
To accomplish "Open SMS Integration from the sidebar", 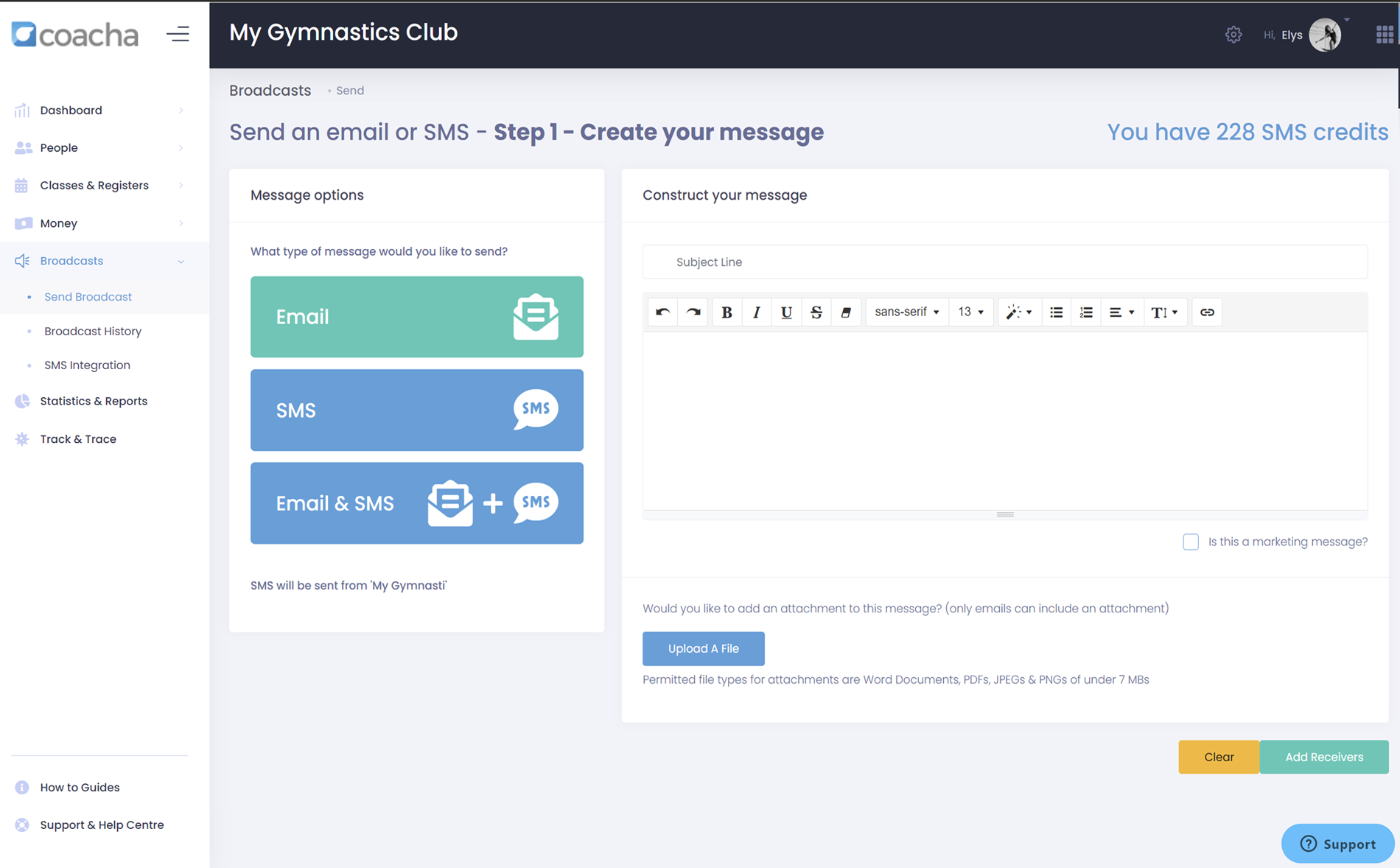I will pyautogui.click(x=87, y=365).
